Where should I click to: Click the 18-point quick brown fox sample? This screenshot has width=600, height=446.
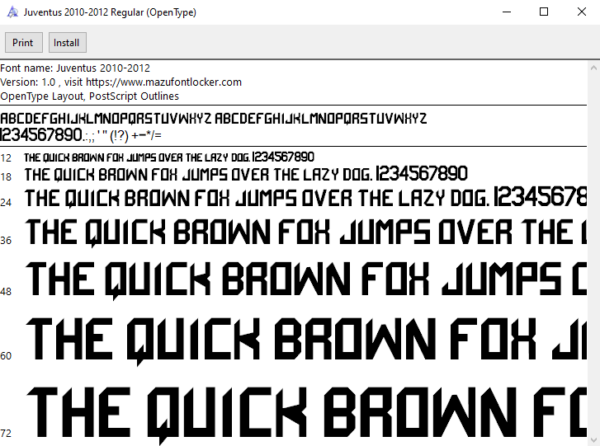click(x=246, y=174)
